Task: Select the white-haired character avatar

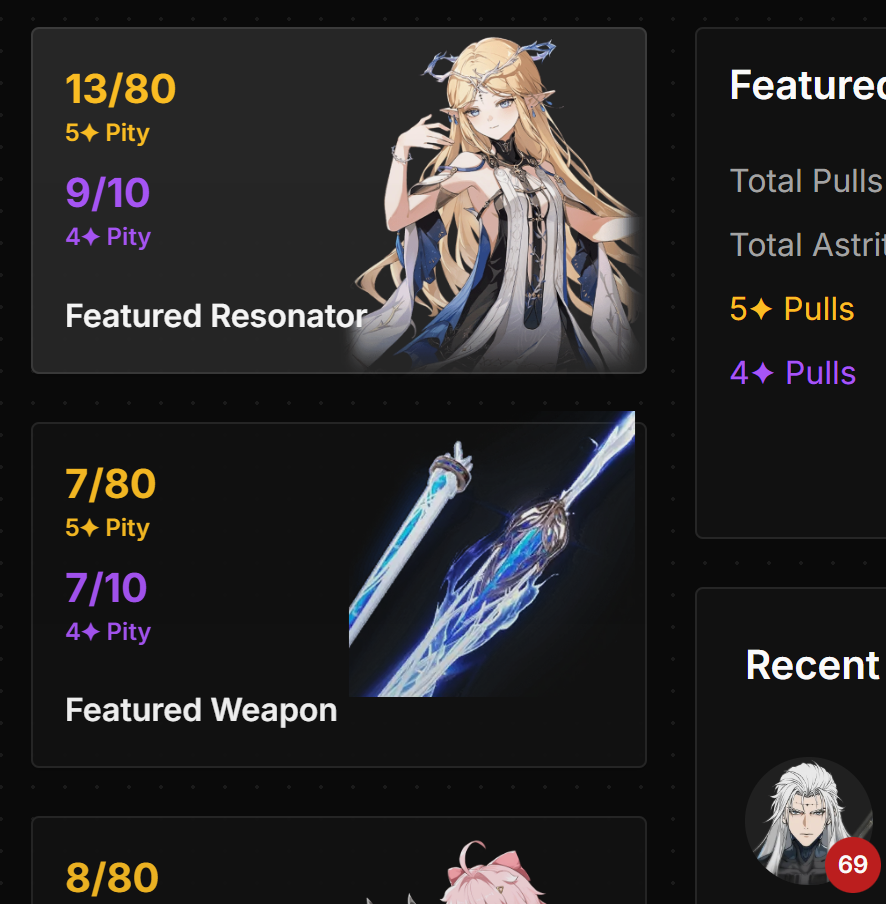Action: pyautogui.click(x=808, y=821)
